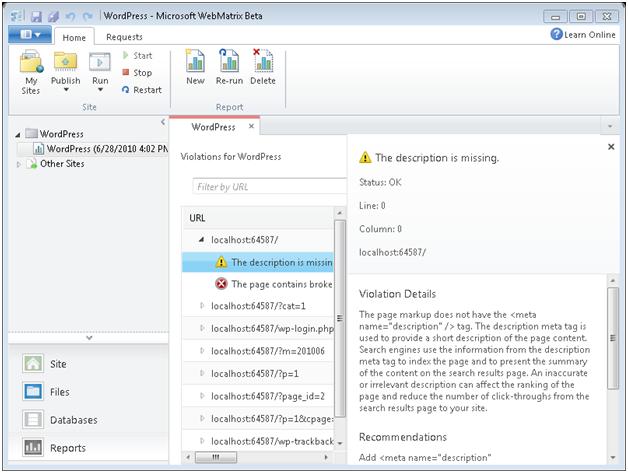Expand the localhost:64587/?p=1&cpage row
The width and height of the screenshot is (628, 473).
coord(202,418)
